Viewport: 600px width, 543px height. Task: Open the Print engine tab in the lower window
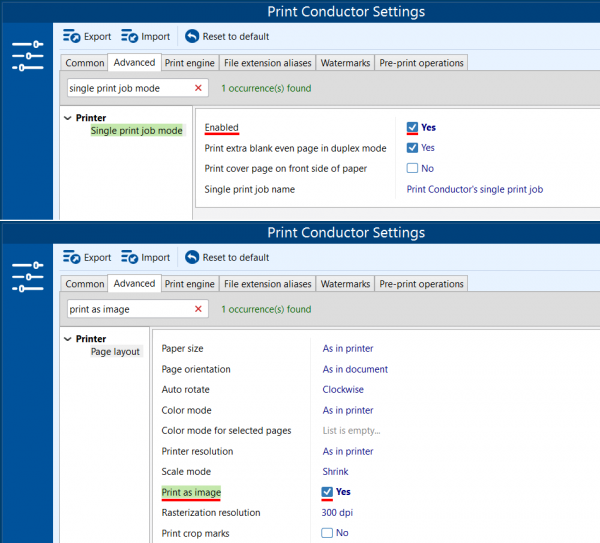tap(188, 284)
